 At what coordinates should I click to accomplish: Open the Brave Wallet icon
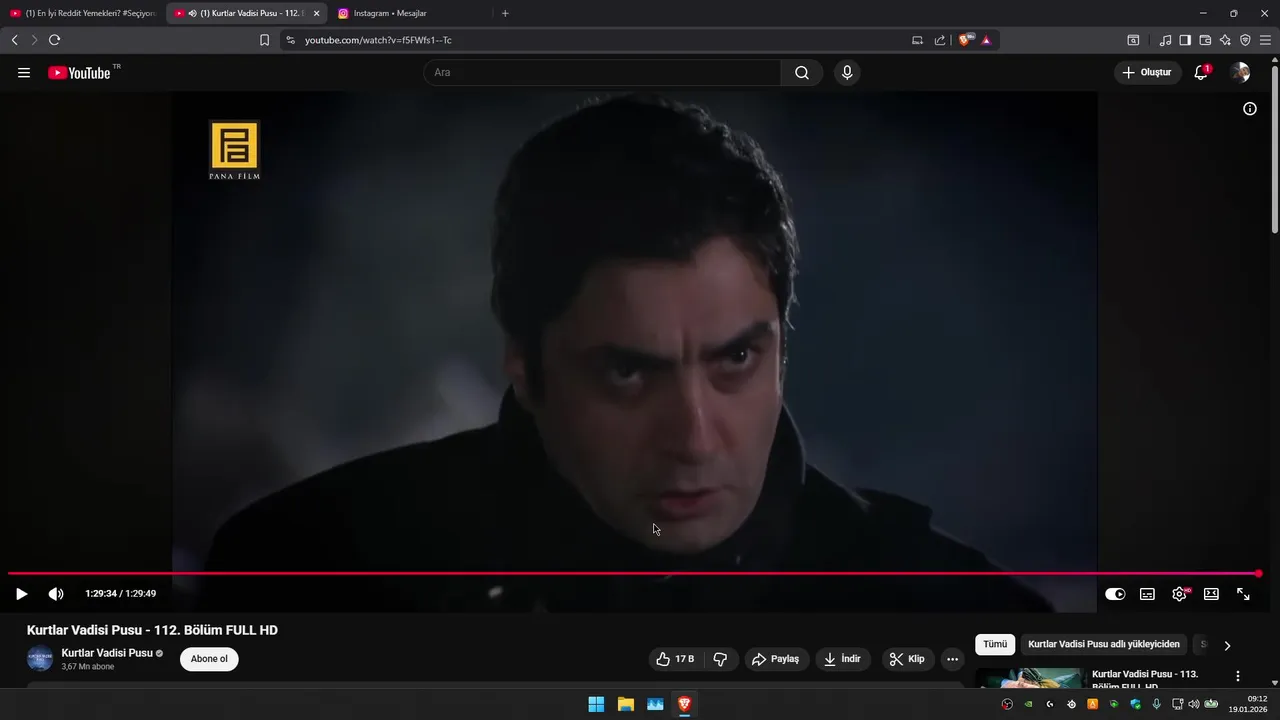1205,40
